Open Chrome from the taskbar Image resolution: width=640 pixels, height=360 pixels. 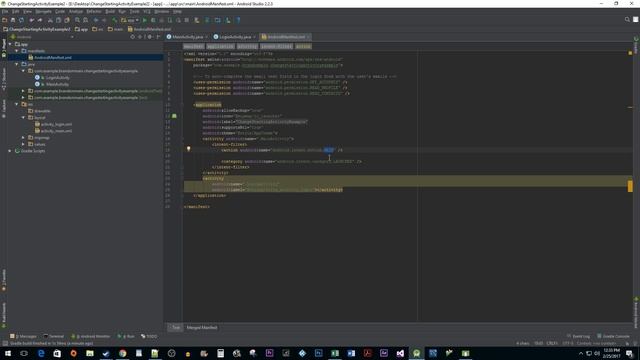click(x=122, y=353)
